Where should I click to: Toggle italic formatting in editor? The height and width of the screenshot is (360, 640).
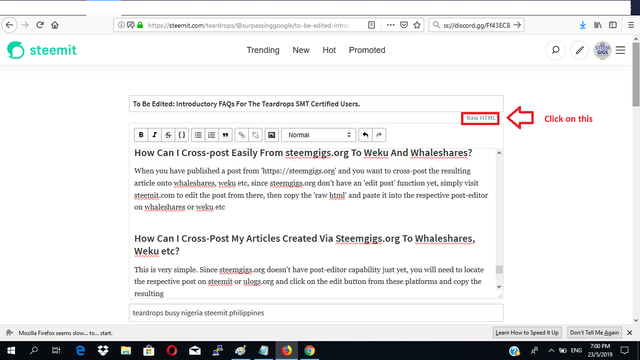pos(154,135)
